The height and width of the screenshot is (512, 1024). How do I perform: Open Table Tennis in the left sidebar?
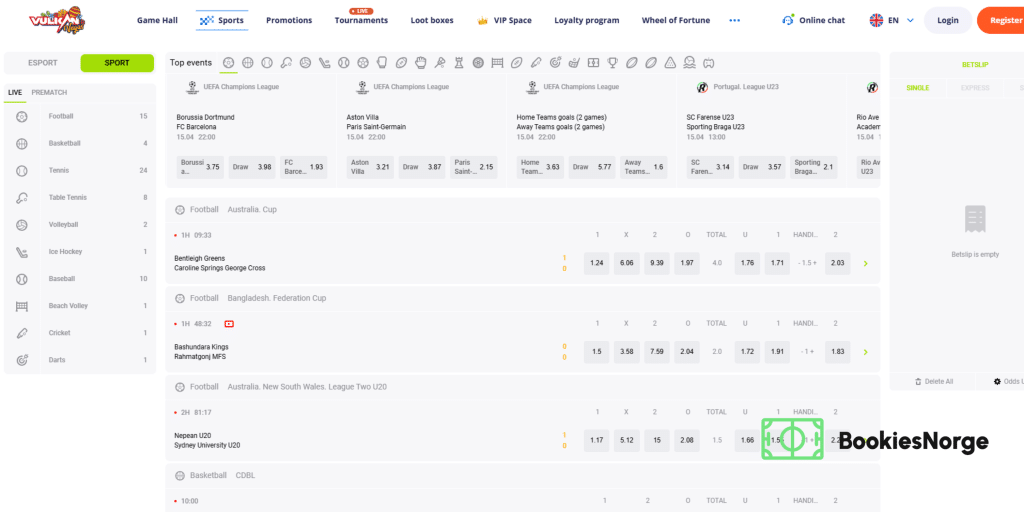(x=80, y=197)
